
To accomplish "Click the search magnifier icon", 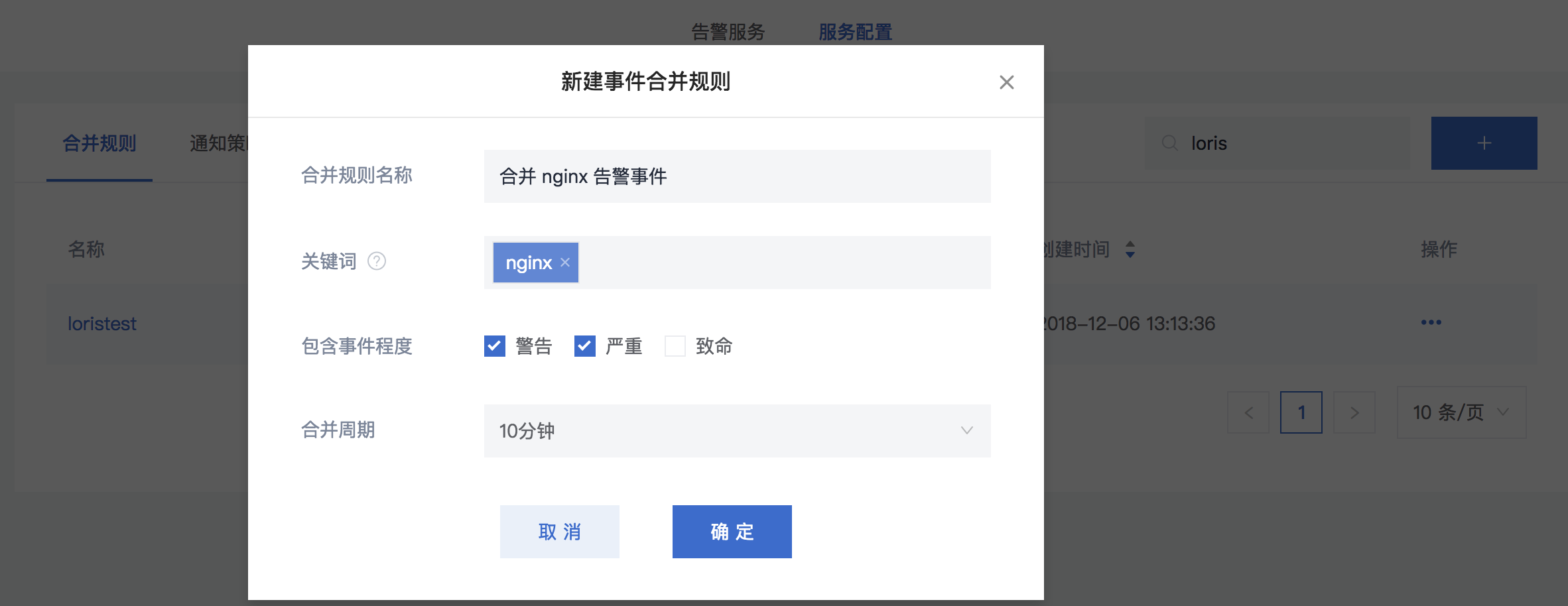I will click(x=1170, y=143).
